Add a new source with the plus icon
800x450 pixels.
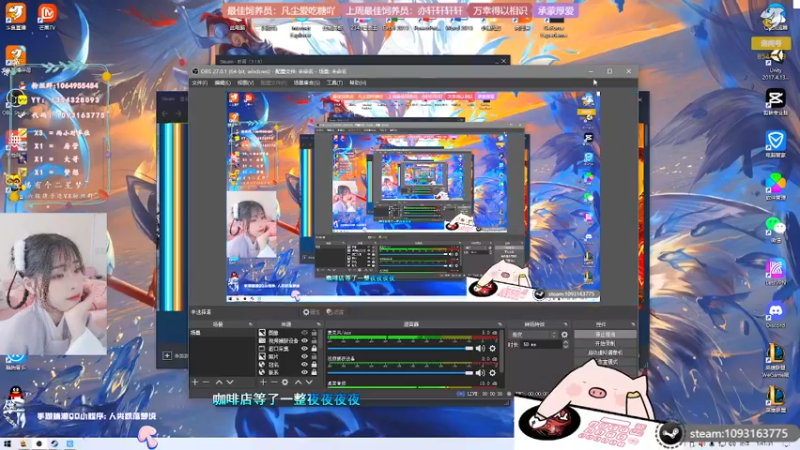coord(263,382)
